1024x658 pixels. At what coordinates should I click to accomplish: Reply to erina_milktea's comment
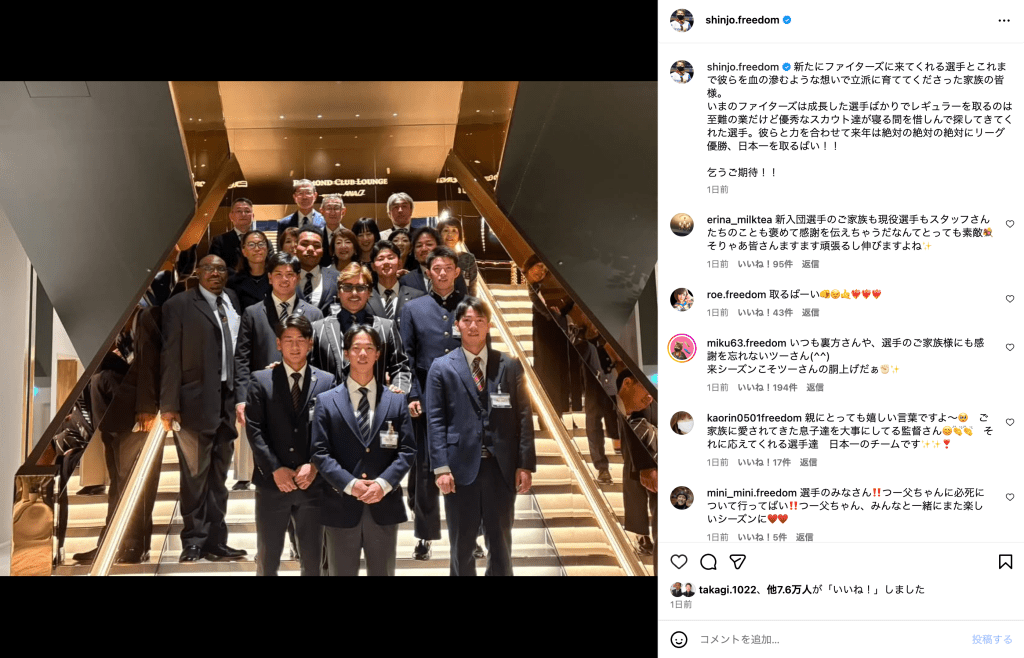(810, 264)
